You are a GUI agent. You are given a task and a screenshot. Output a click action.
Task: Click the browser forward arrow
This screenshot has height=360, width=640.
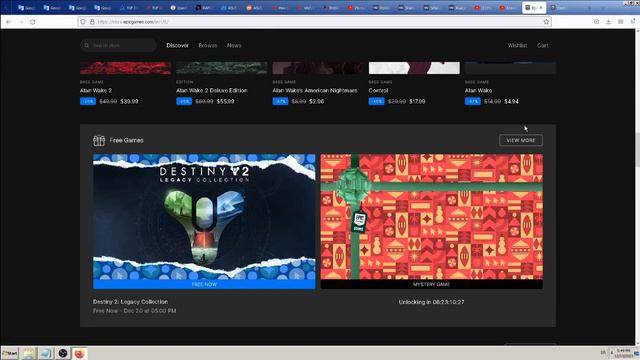(21, 22)
